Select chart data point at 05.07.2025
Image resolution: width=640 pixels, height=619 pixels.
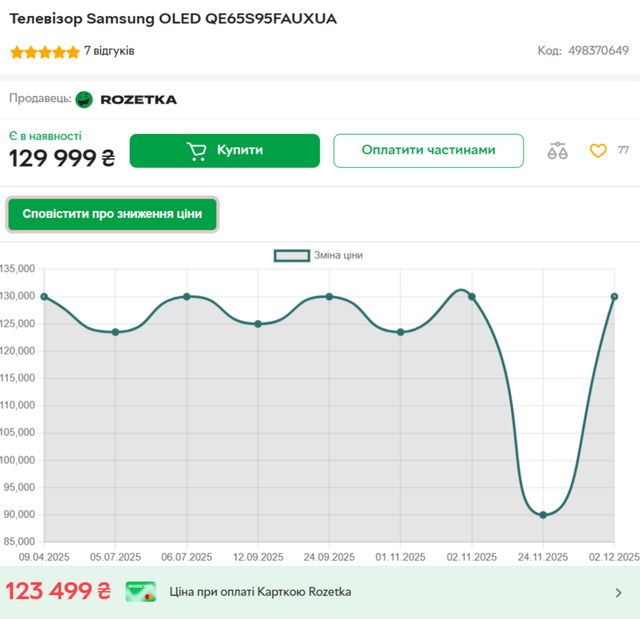click(x=116, y=332)
